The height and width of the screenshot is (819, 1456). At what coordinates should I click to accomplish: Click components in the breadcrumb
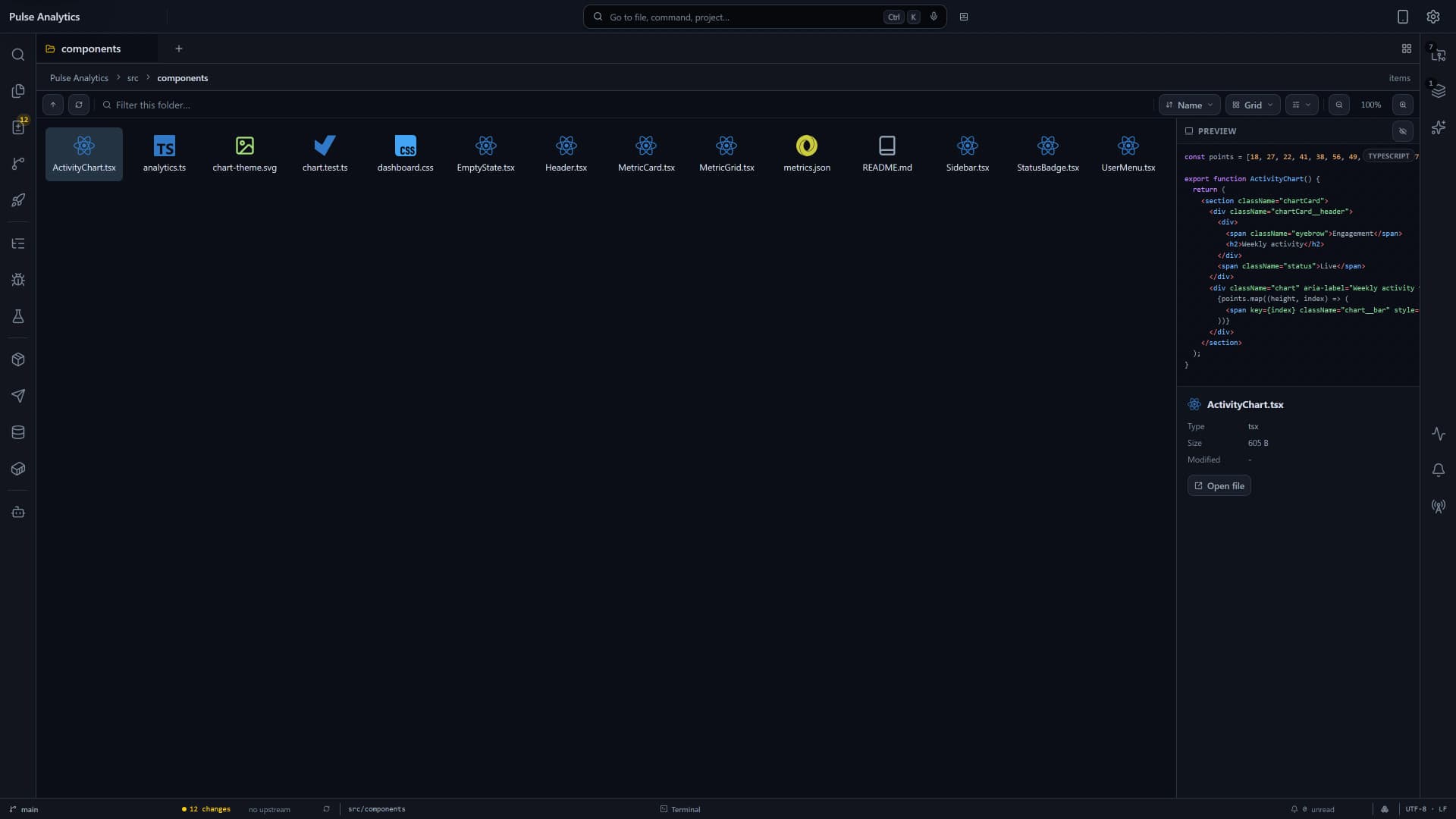183,78
